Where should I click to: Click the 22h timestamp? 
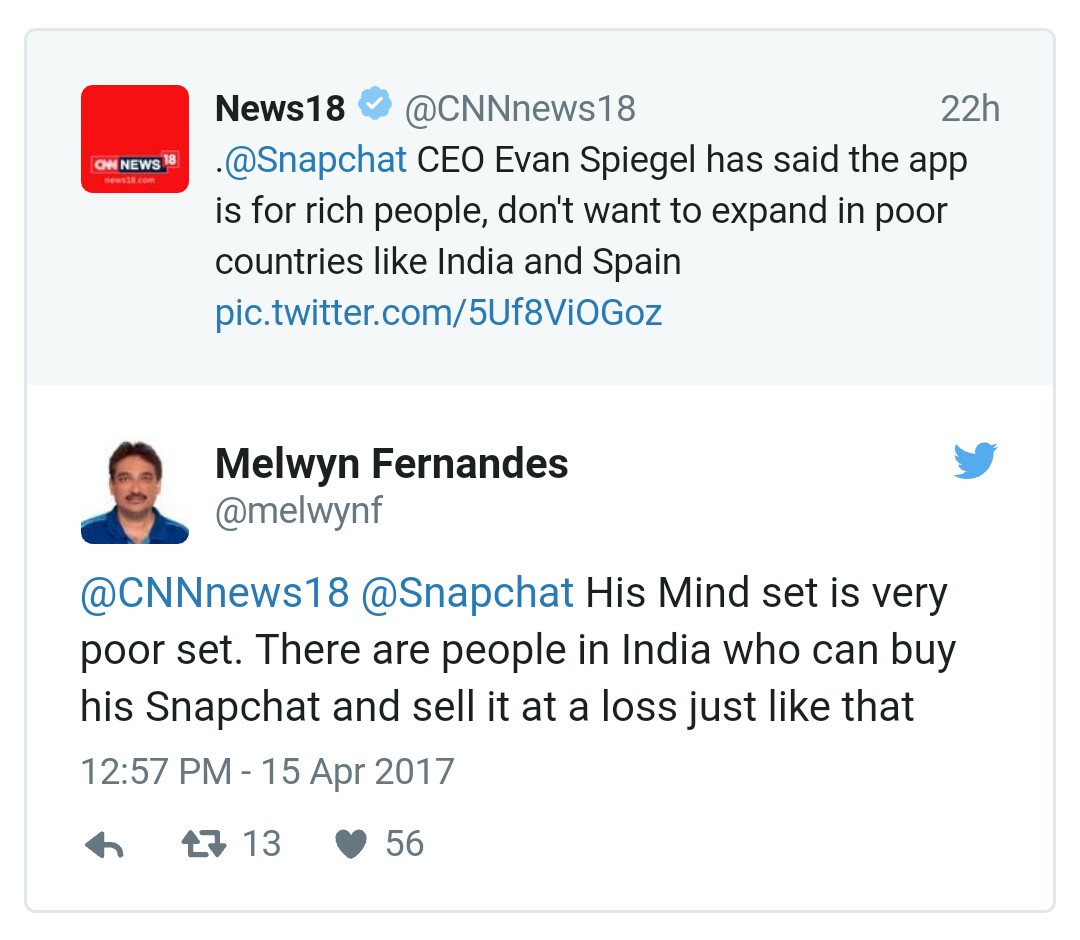coord(970,109)
